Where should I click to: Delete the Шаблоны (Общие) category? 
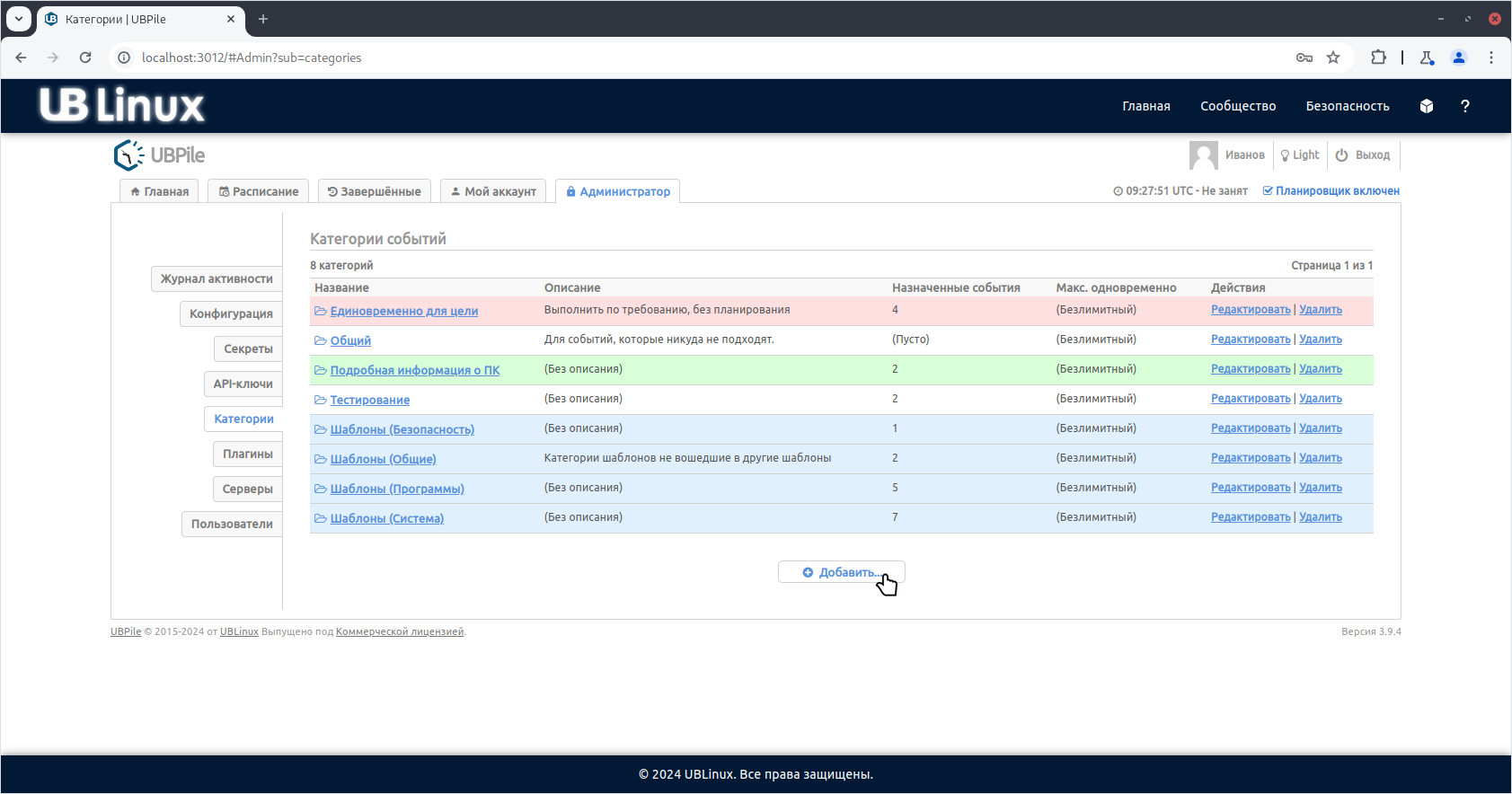coord(1321,458)
